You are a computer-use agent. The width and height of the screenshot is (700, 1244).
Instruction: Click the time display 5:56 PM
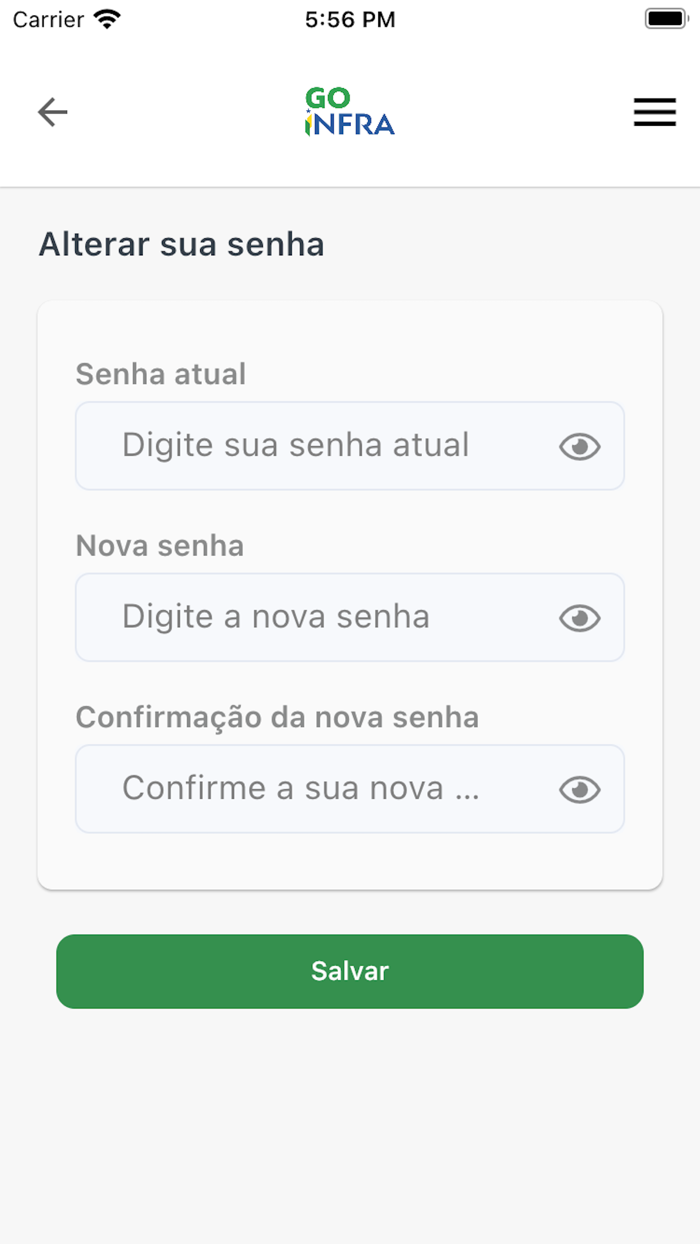click(x=349, y=17)
